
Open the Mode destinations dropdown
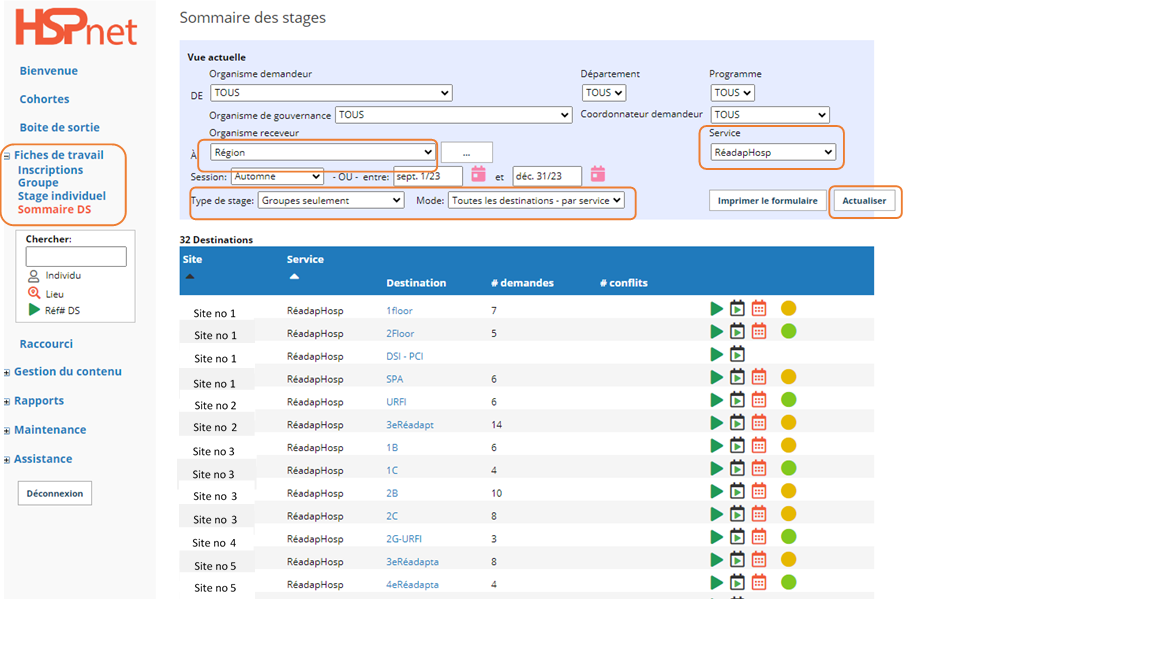coord(536,201)
